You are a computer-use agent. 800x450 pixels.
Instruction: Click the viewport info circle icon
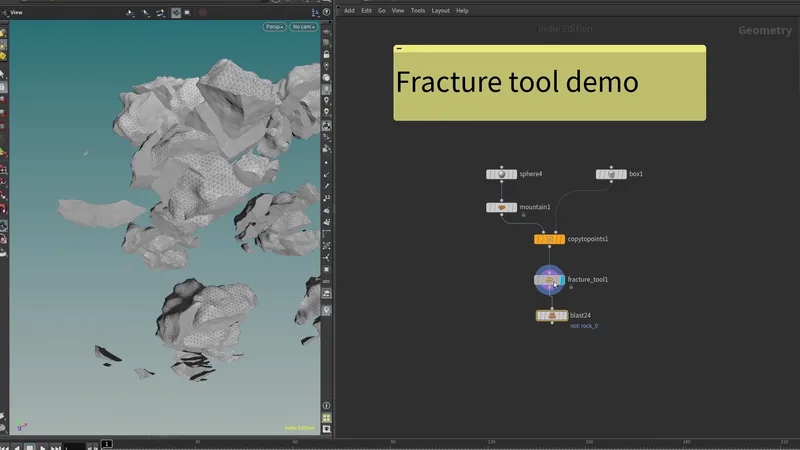pos(327,406)
